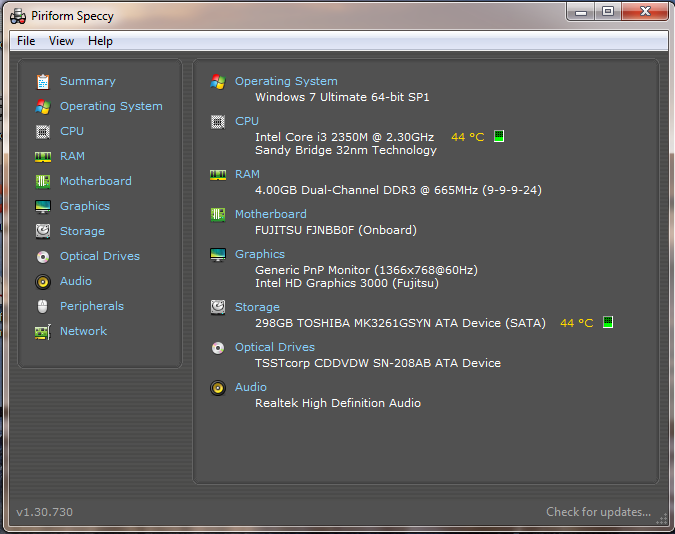Click the Graphics monitor icon in summary panel
Screen dimensions: 675x534
click(218, 255)
